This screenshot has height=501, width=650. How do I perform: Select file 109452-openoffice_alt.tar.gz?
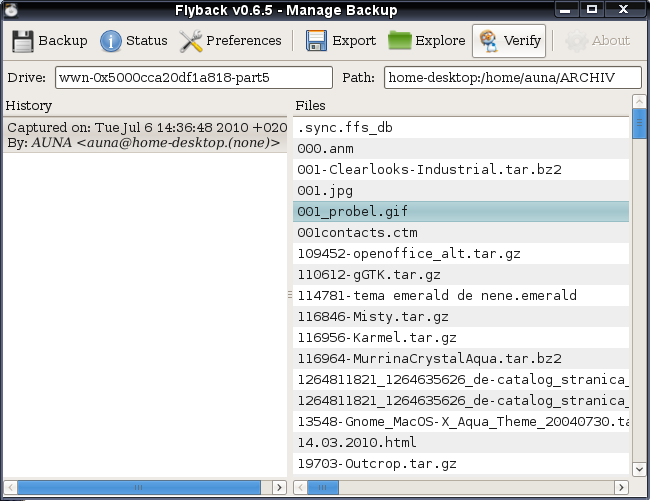click(461, 254)
